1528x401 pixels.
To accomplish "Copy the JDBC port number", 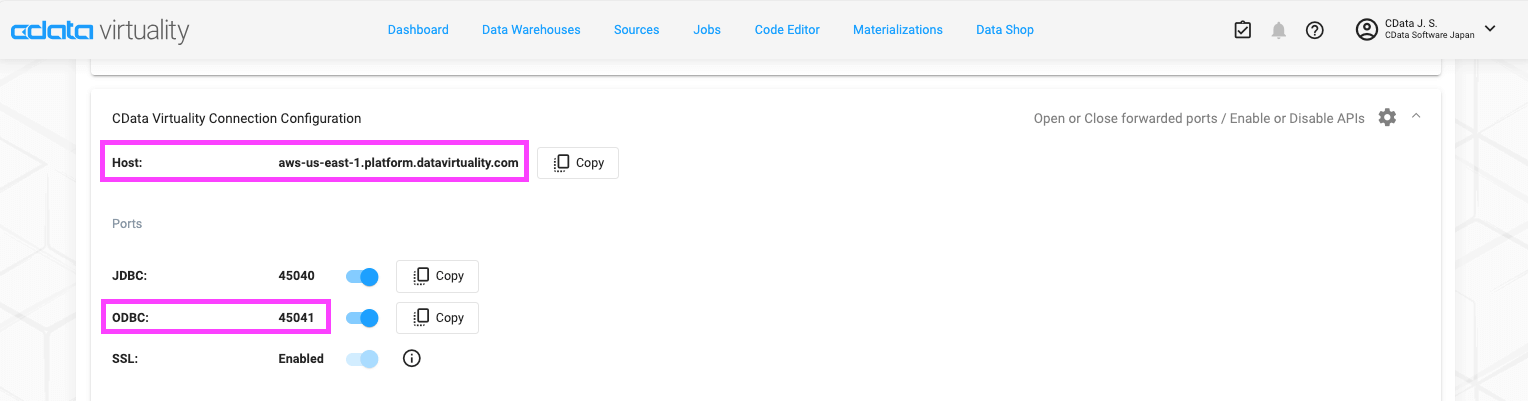I will 437,276.
